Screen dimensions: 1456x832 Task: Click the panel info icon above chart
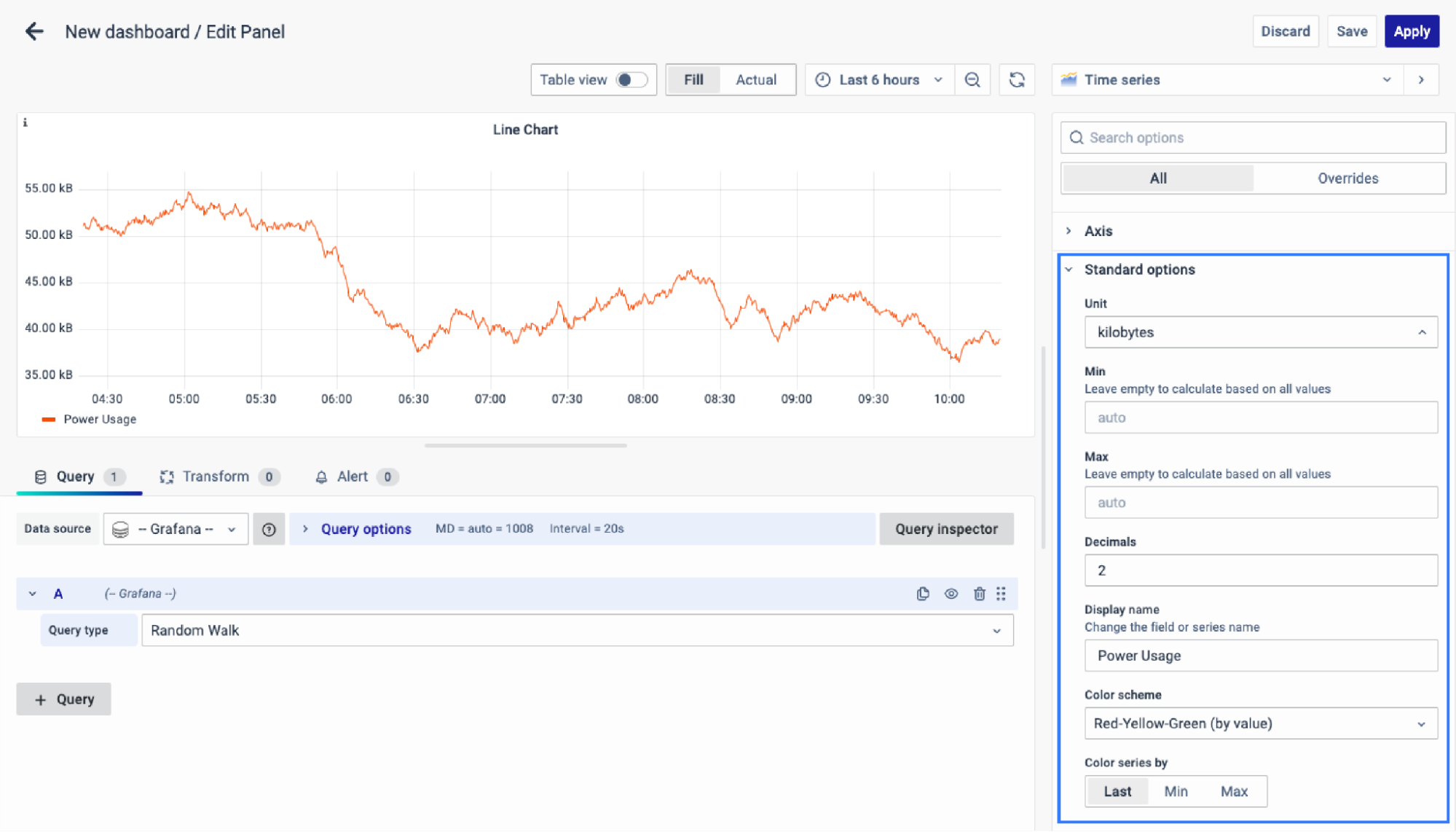point(25,123)
